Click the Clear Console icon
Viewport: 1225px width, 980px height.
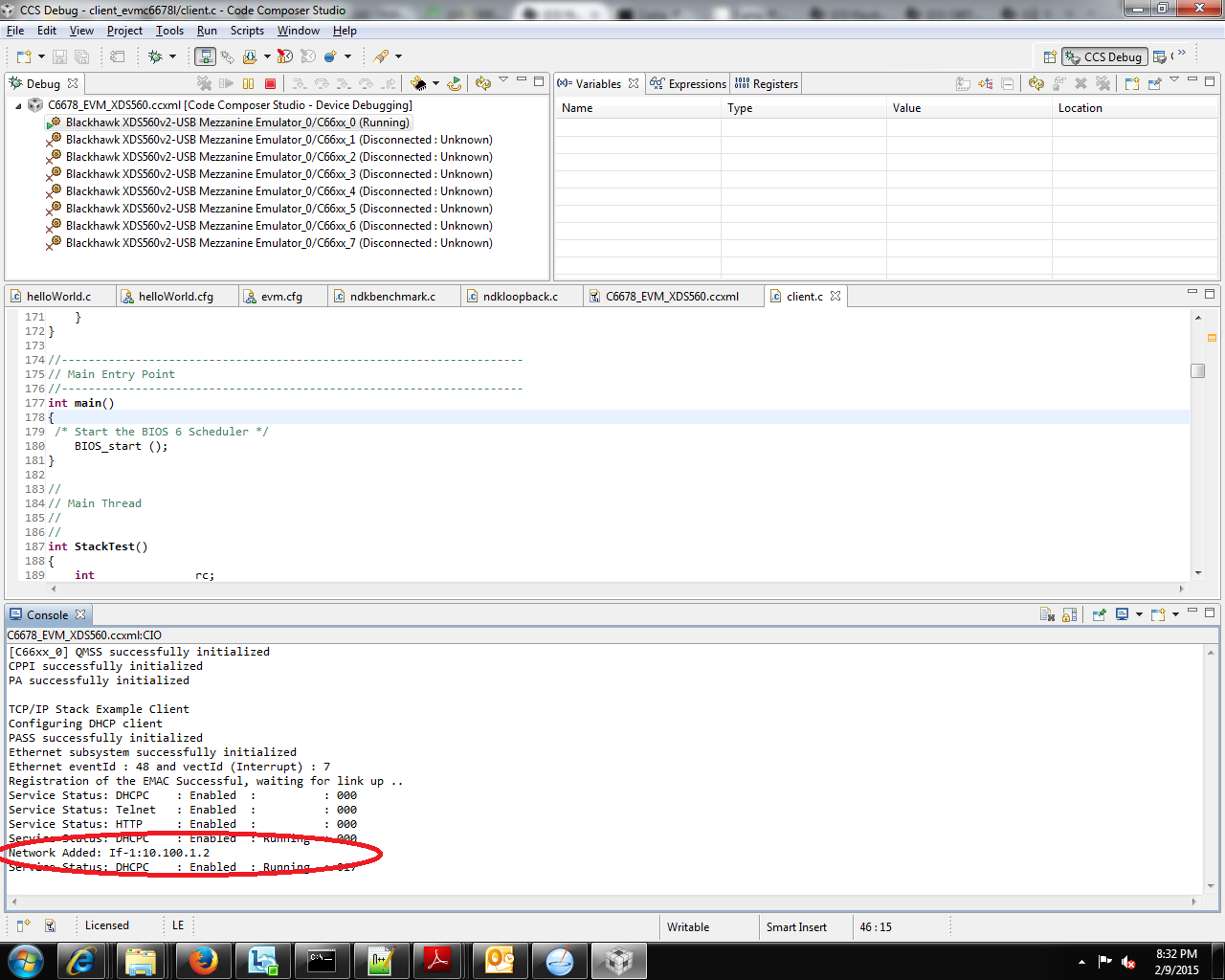(x=1048, y=615)
